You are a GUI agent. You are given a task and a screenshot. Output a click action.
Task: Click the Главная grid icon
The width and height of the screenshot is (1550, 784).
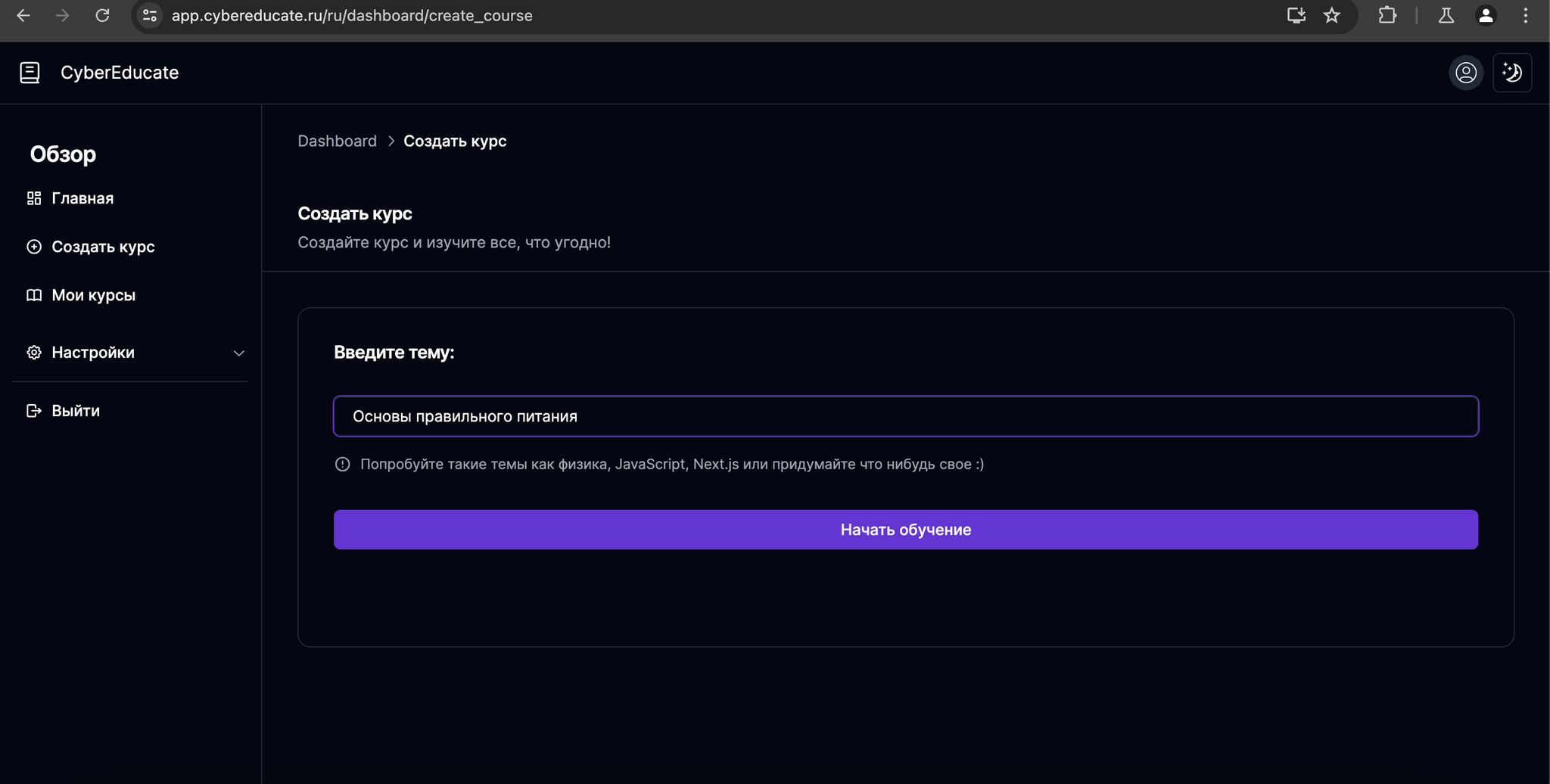[x=34, y=198]
